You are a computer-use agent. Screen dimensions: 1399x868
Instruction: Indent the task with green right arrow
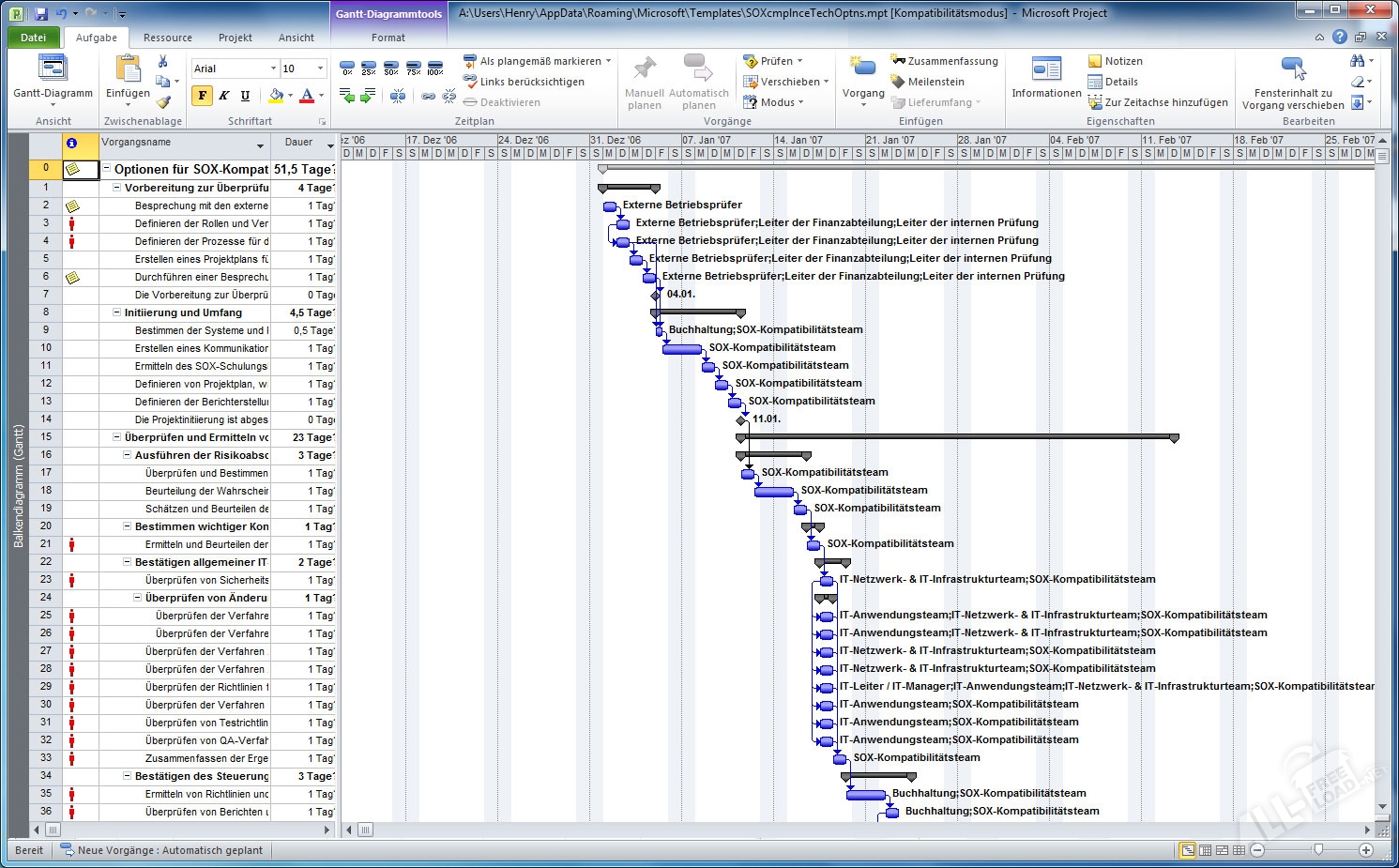point(368,96)
